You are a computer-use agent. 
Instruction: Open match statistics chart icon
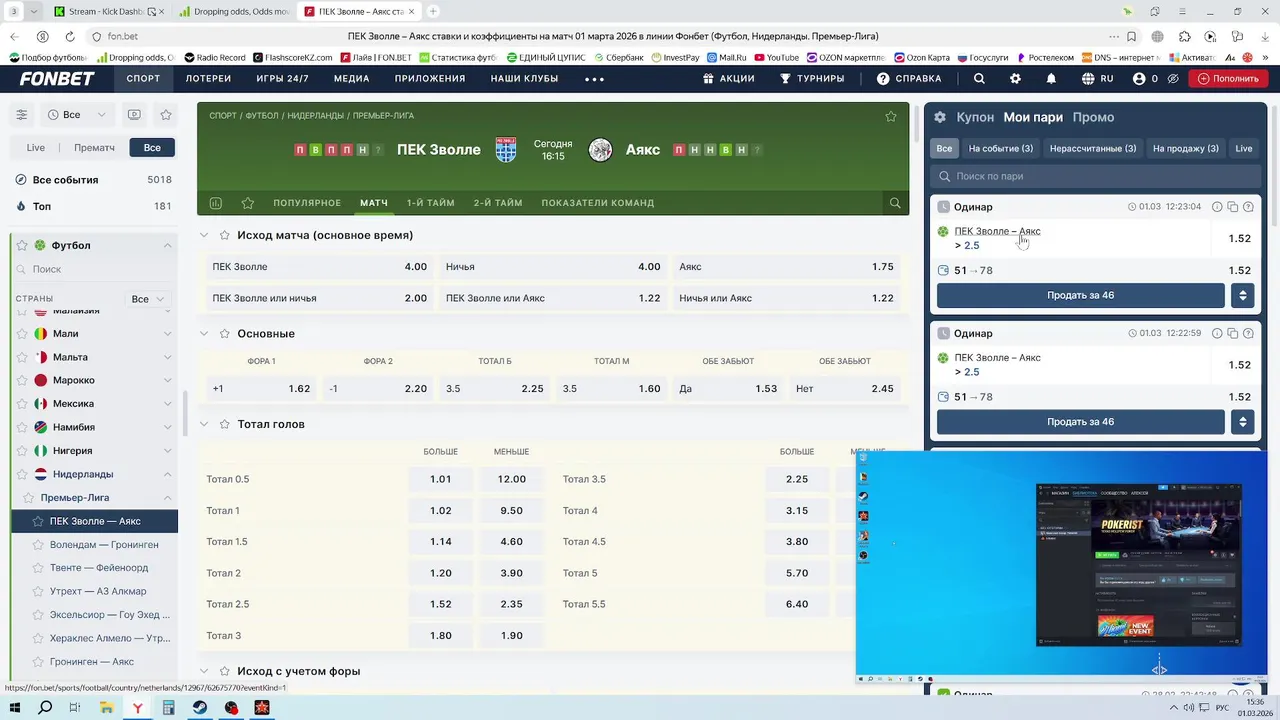(x=215, y=203)
